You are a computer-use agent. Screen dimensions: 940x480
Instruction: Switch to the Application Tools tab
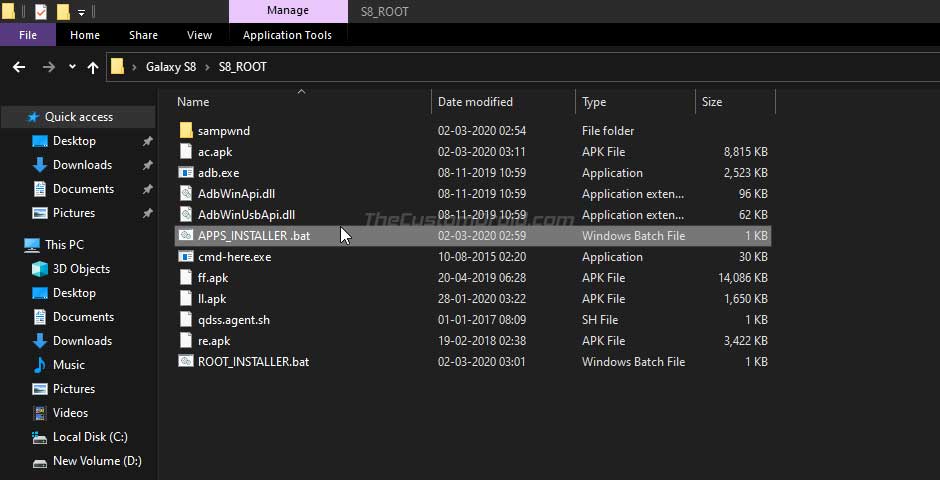[x=287, y=35]
